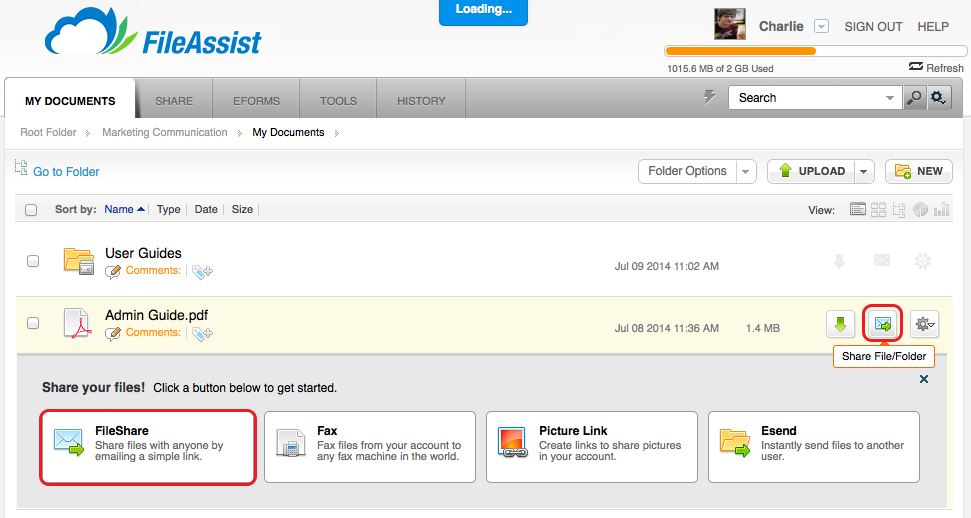Open the HISTORY tab
The image size is (971, 518).
(x=421, y=100)
